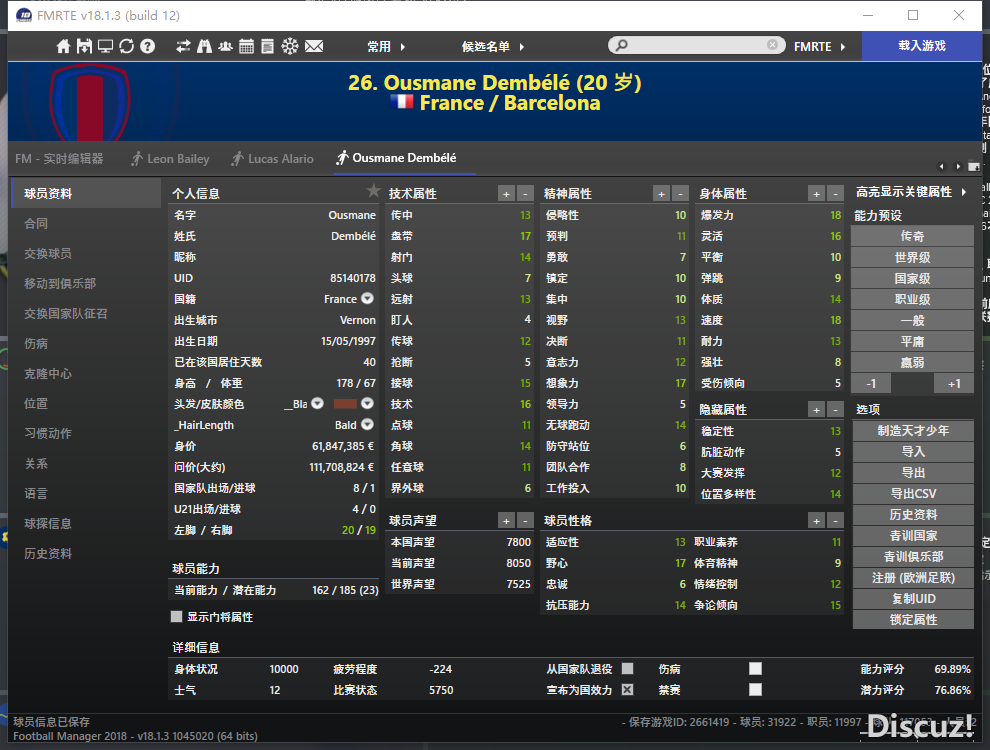This screenshot has height=750, width=990.
Task: Click the 复制UID button
Action: pyautogui.click(x=913, y=598)
